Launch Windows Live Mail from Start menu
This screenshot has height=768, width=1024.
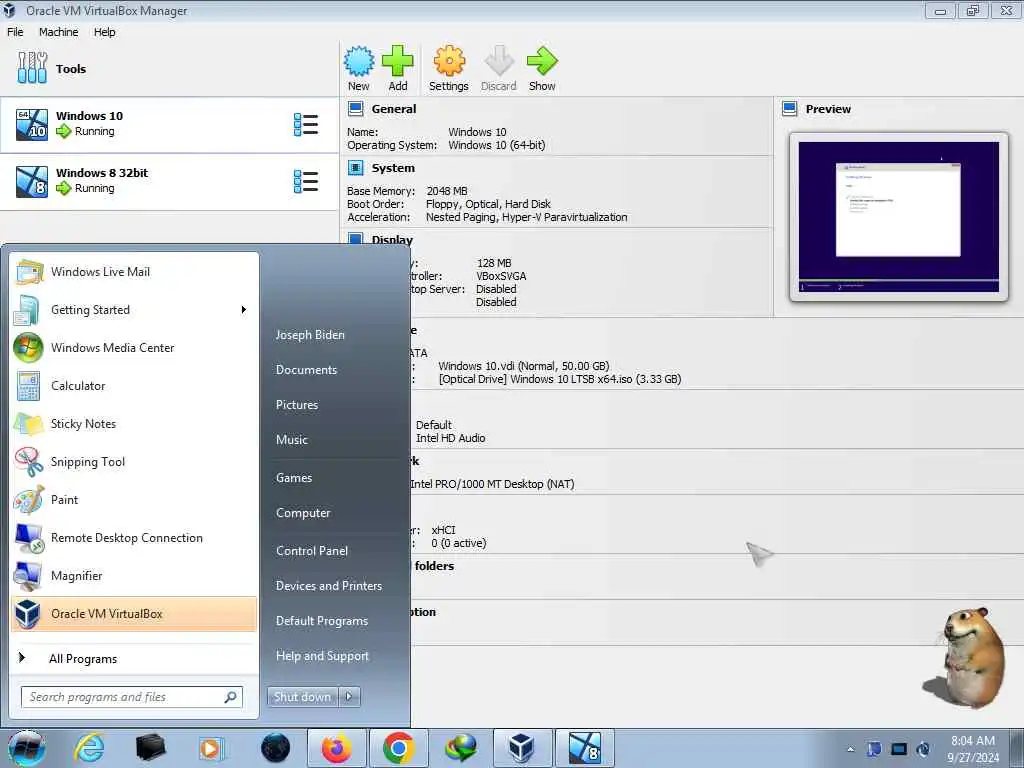[135, 272]
